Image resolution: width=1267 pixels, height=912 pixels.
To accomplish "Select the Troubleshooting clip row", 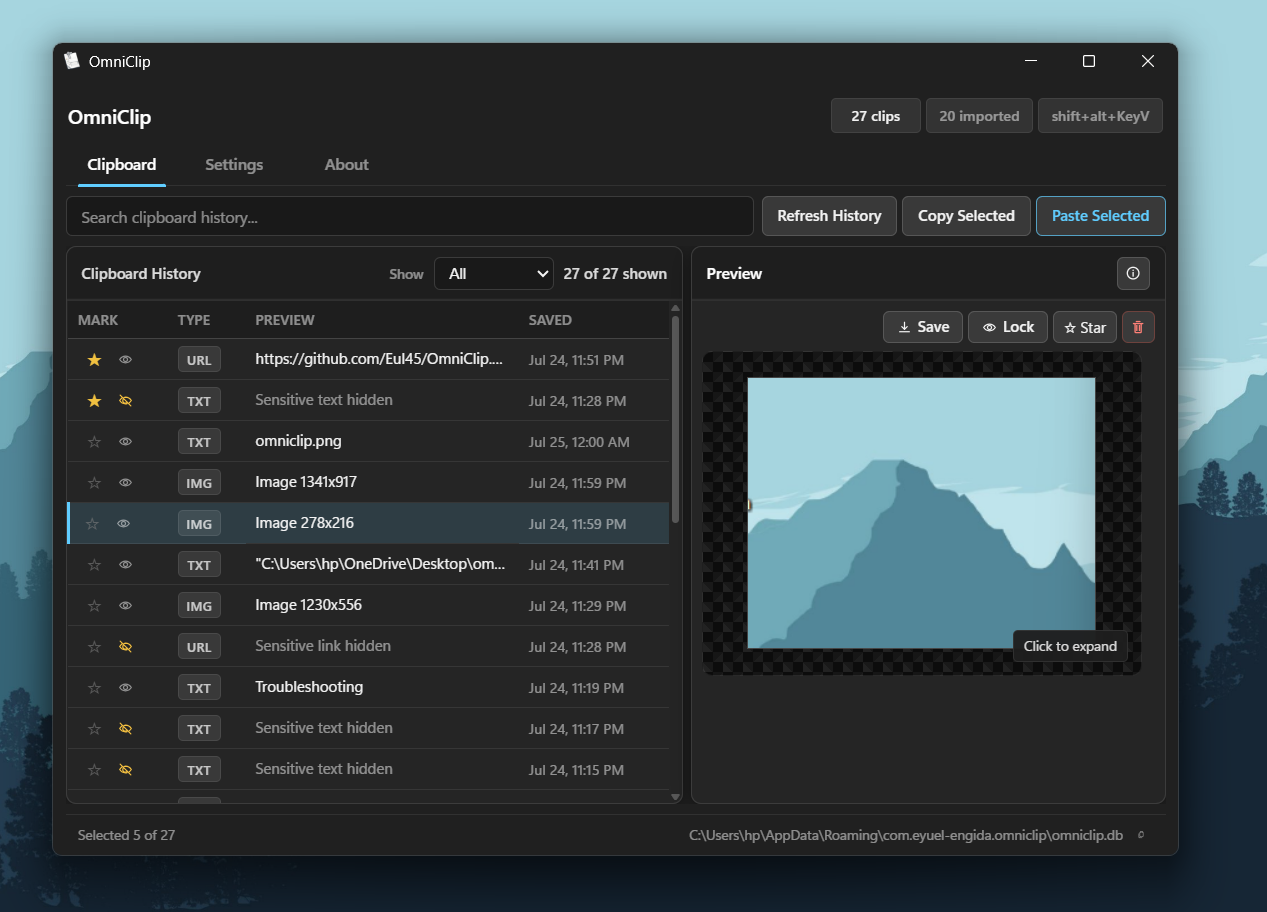I will (368, 687).
